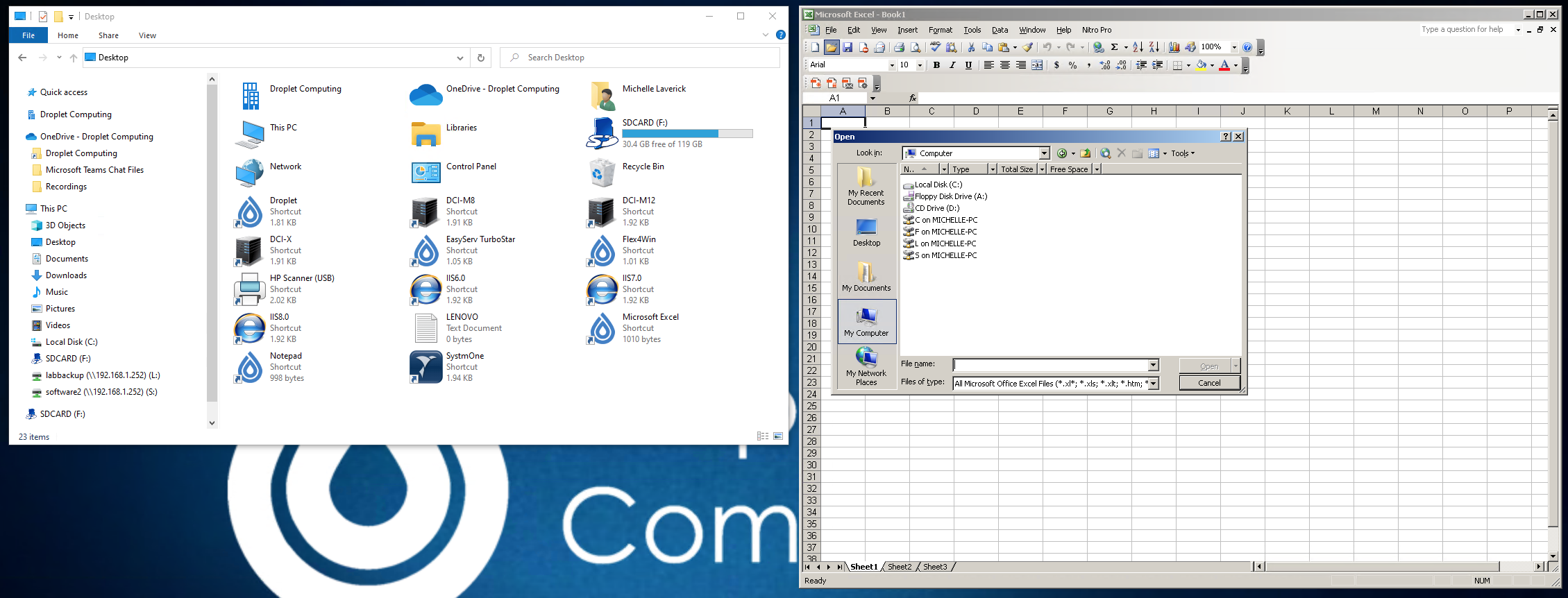
Task: Click the Increase Indent icon
Action: pyautogui.click(x=1157, y=65)
